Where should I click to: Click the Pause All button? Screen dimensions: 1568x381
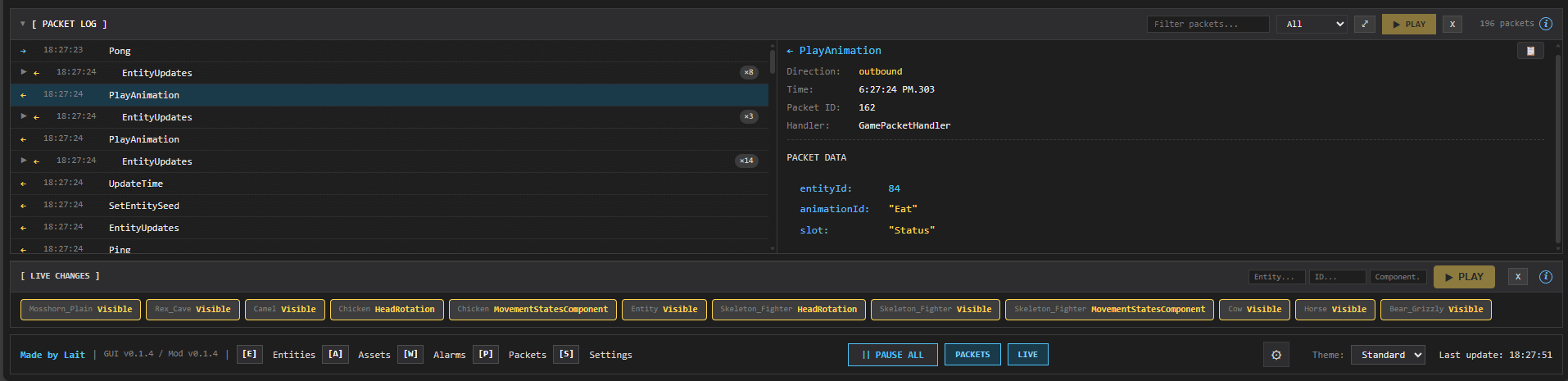892,355
